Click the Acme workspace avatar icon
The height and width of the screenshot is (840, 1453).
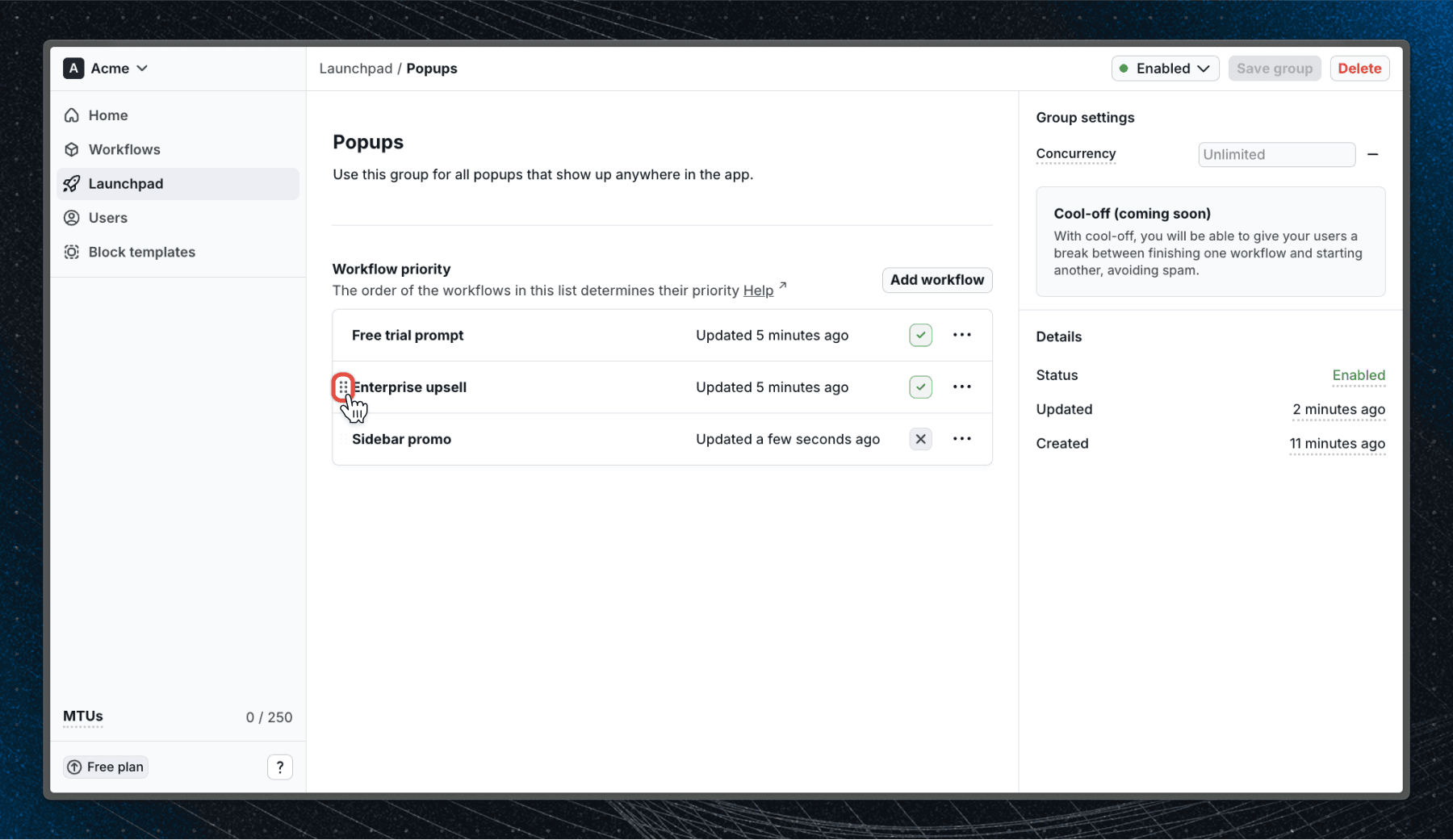(x=73, y=69)
